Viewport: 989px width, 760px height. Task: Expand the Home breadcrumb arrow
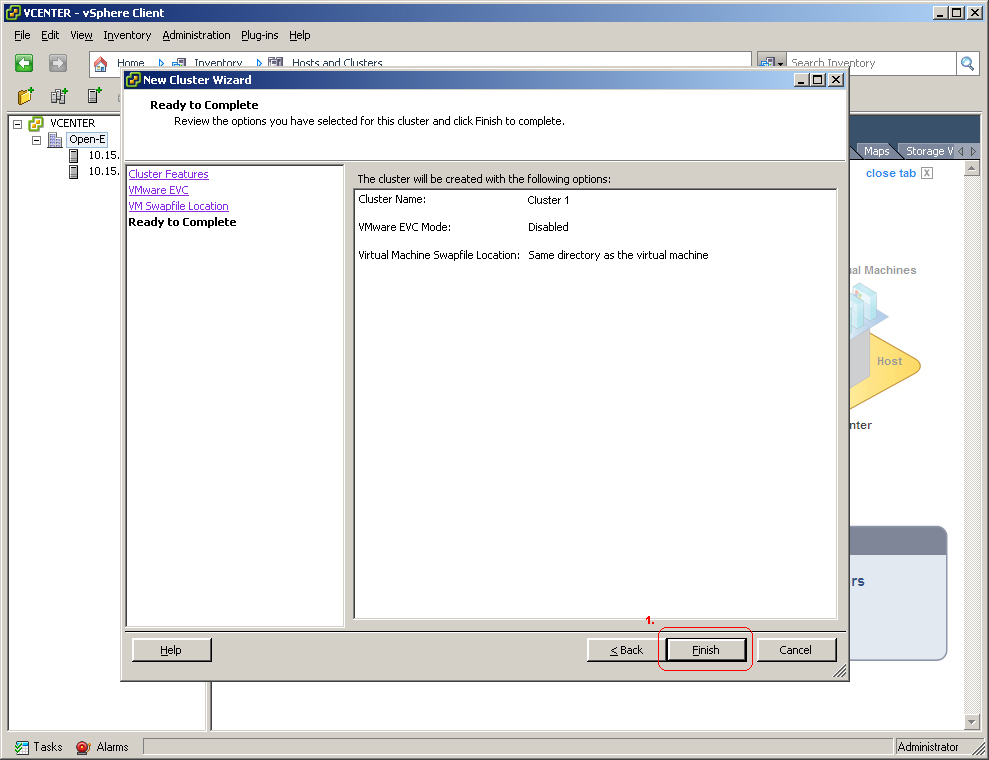[161, 63]
